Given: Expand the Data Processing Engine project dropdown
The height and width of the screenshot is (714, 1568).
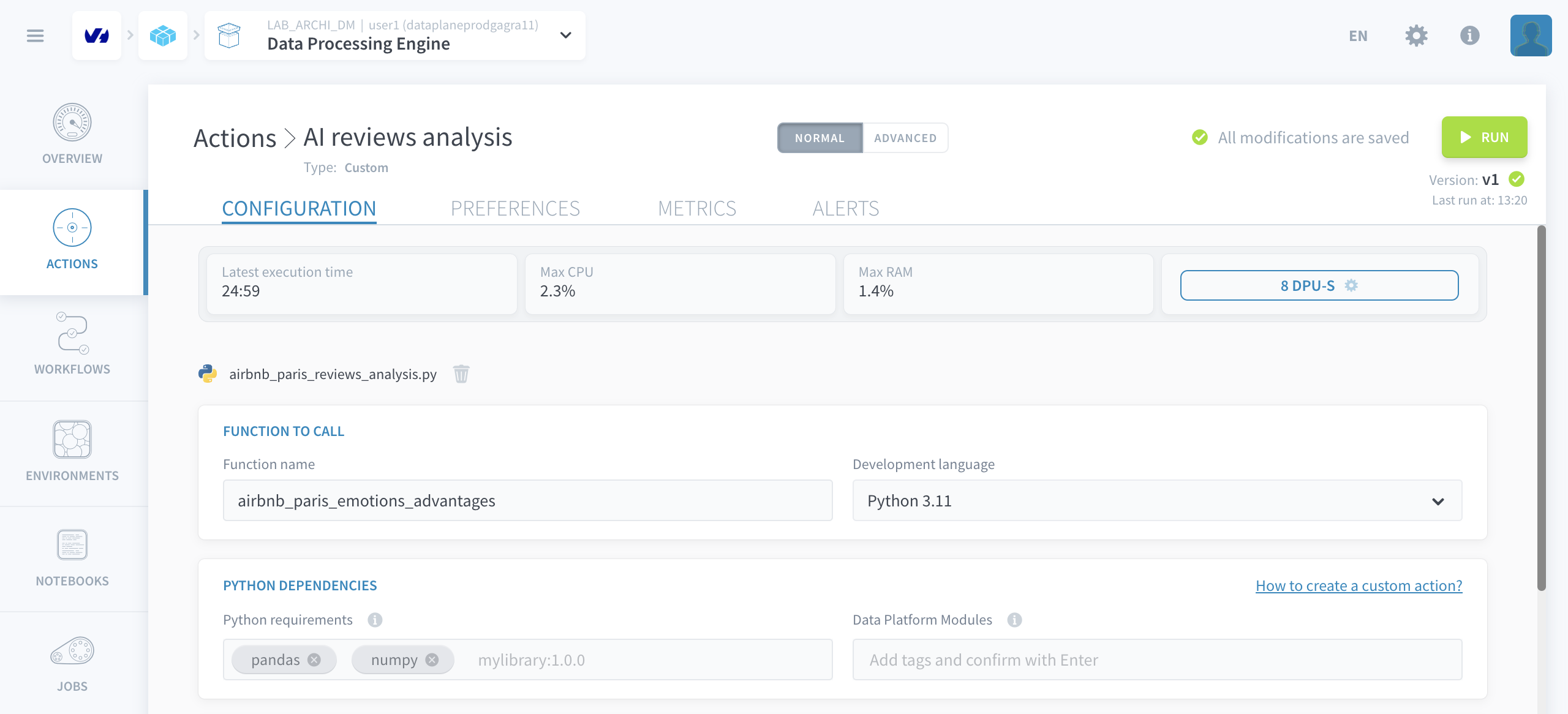Looking at the screenshot, I should [565, 36].
